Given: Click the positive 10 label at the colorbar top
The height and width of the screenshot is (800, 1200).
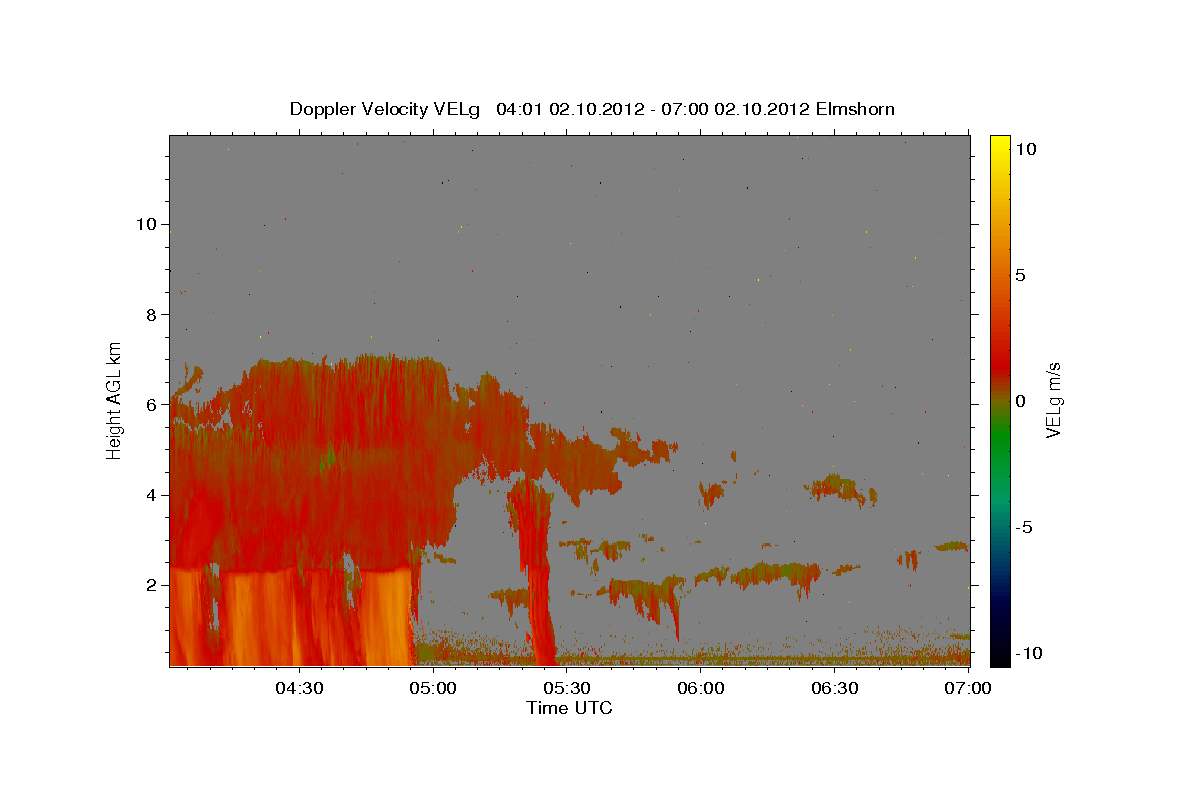Looking at the screenshot, I should [x=1026, y=149].
